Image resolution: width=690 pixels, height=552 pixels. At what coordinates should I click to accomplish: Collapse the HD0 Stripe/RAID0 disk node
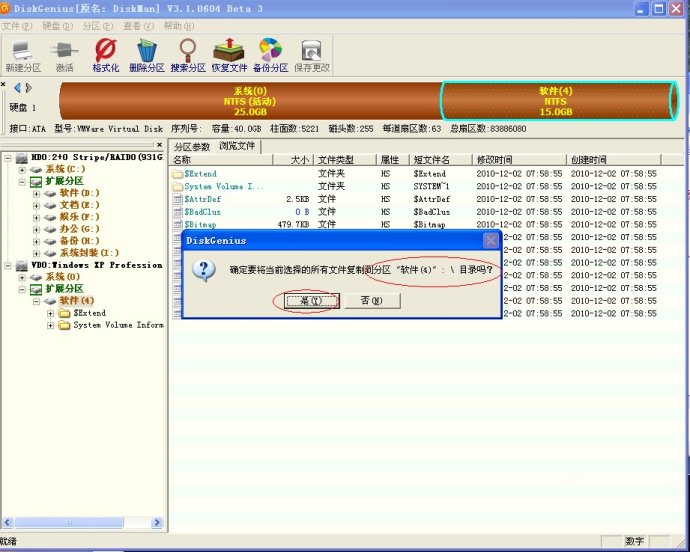coord(7,157)
